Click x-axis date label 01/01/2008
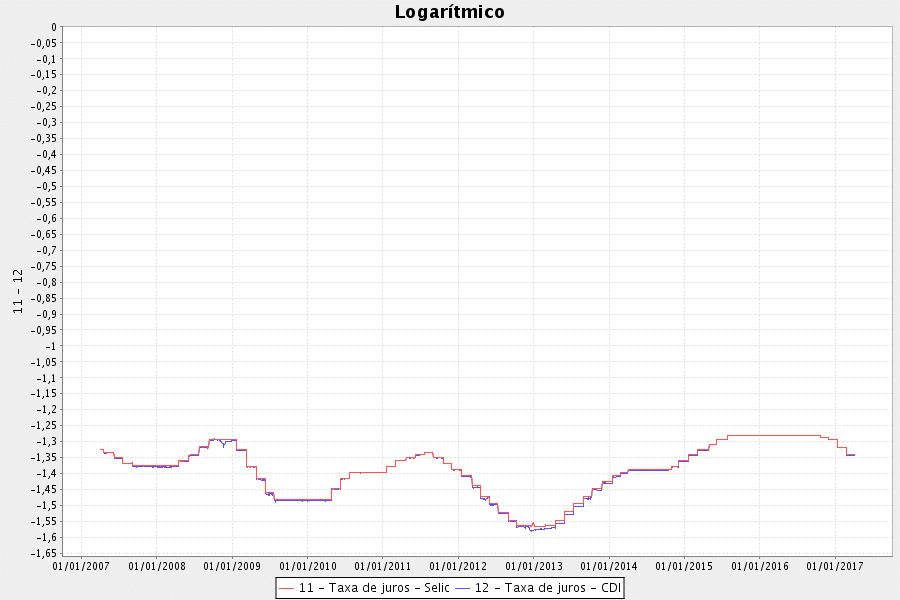Screen dimensions: 900x600 point(157,566)
